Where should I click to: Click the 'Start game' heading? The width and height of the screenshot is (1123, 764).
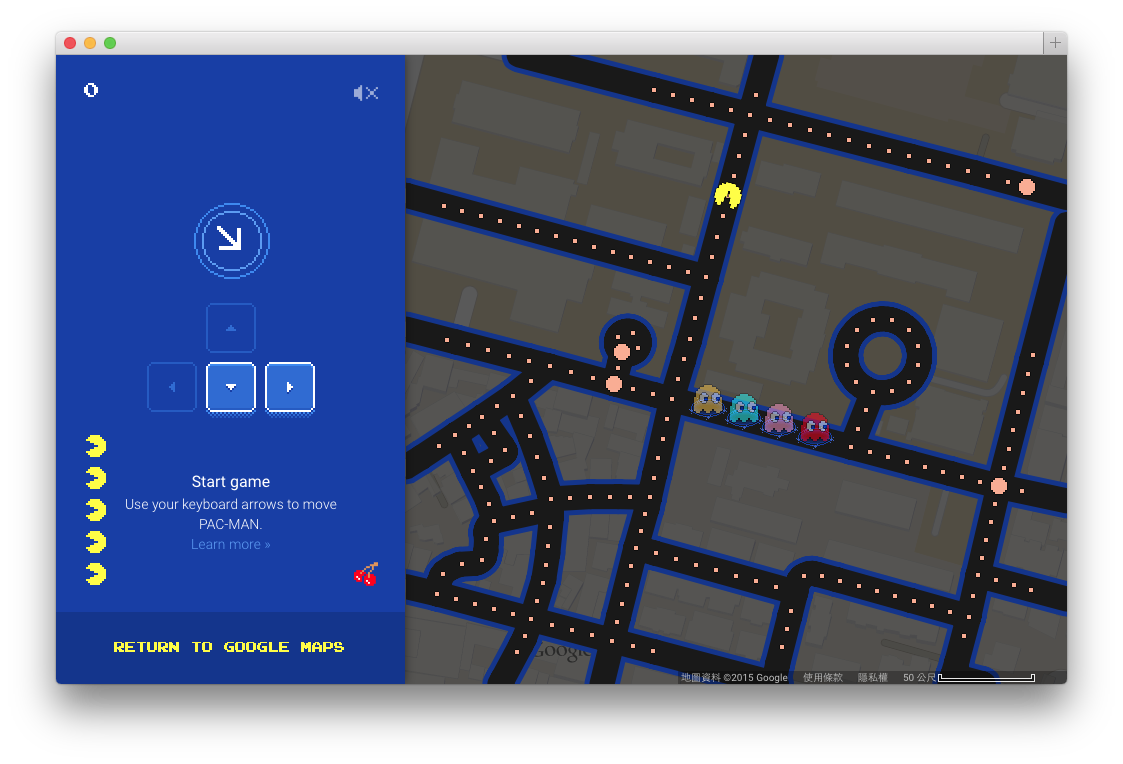(x=231, y=482)
